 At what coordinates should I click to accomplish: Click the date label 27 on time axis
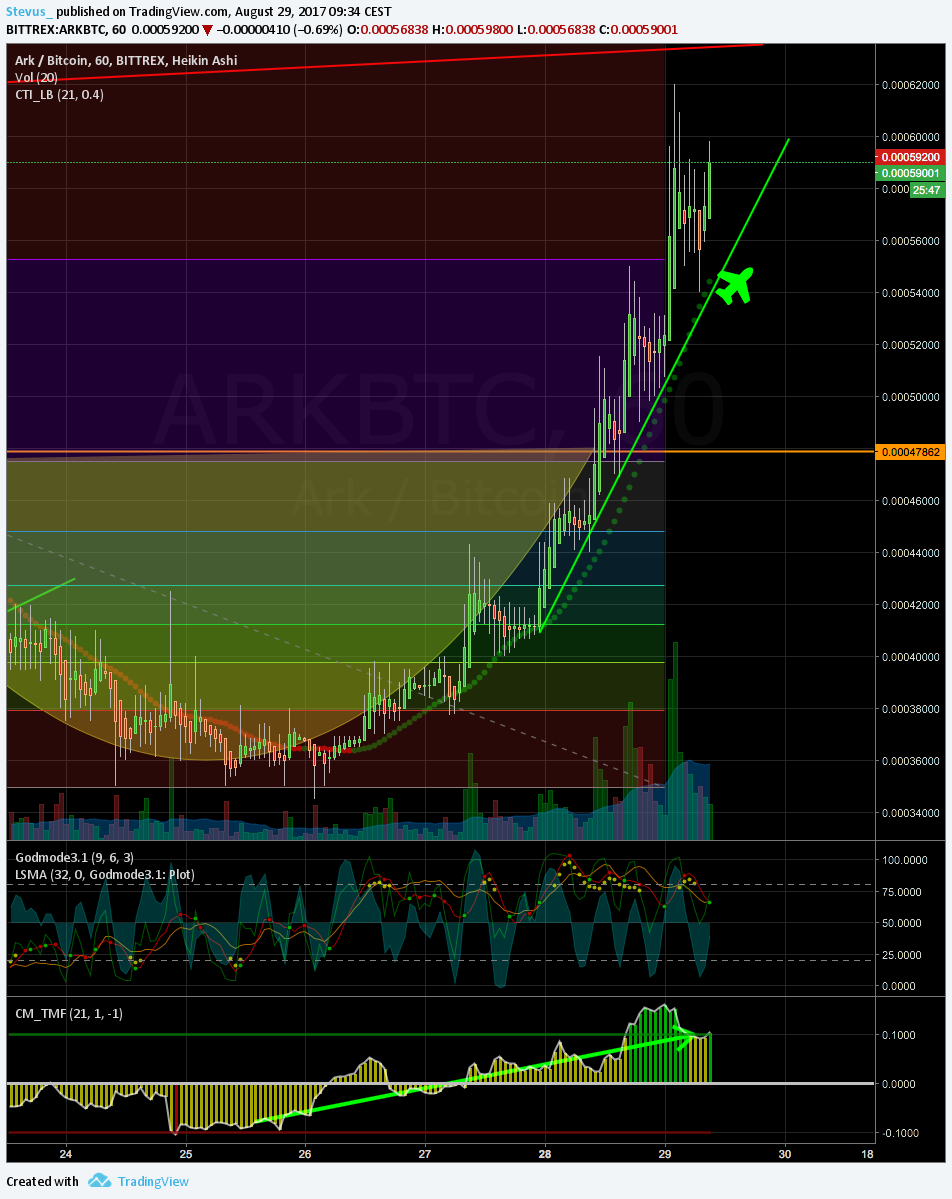[425, 1154]
